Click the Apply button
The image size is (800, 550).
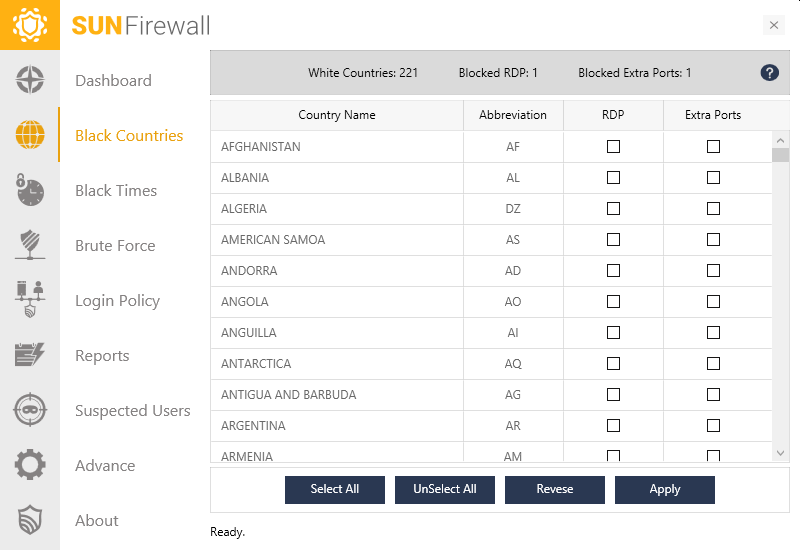pos(664,489)
